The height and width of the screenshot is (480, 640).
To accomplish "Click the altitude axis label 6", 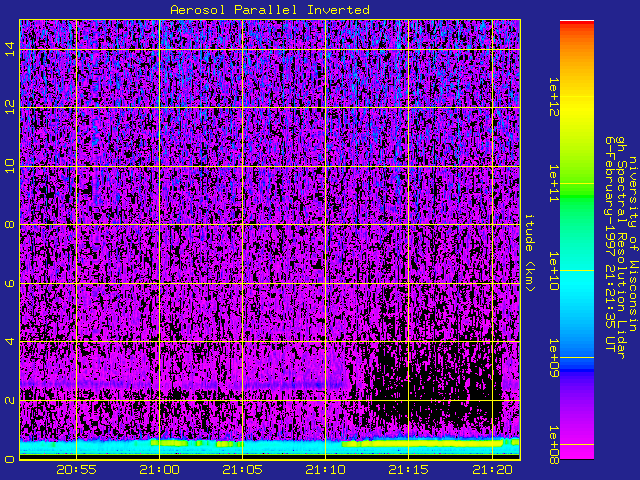I will [10, 283].
